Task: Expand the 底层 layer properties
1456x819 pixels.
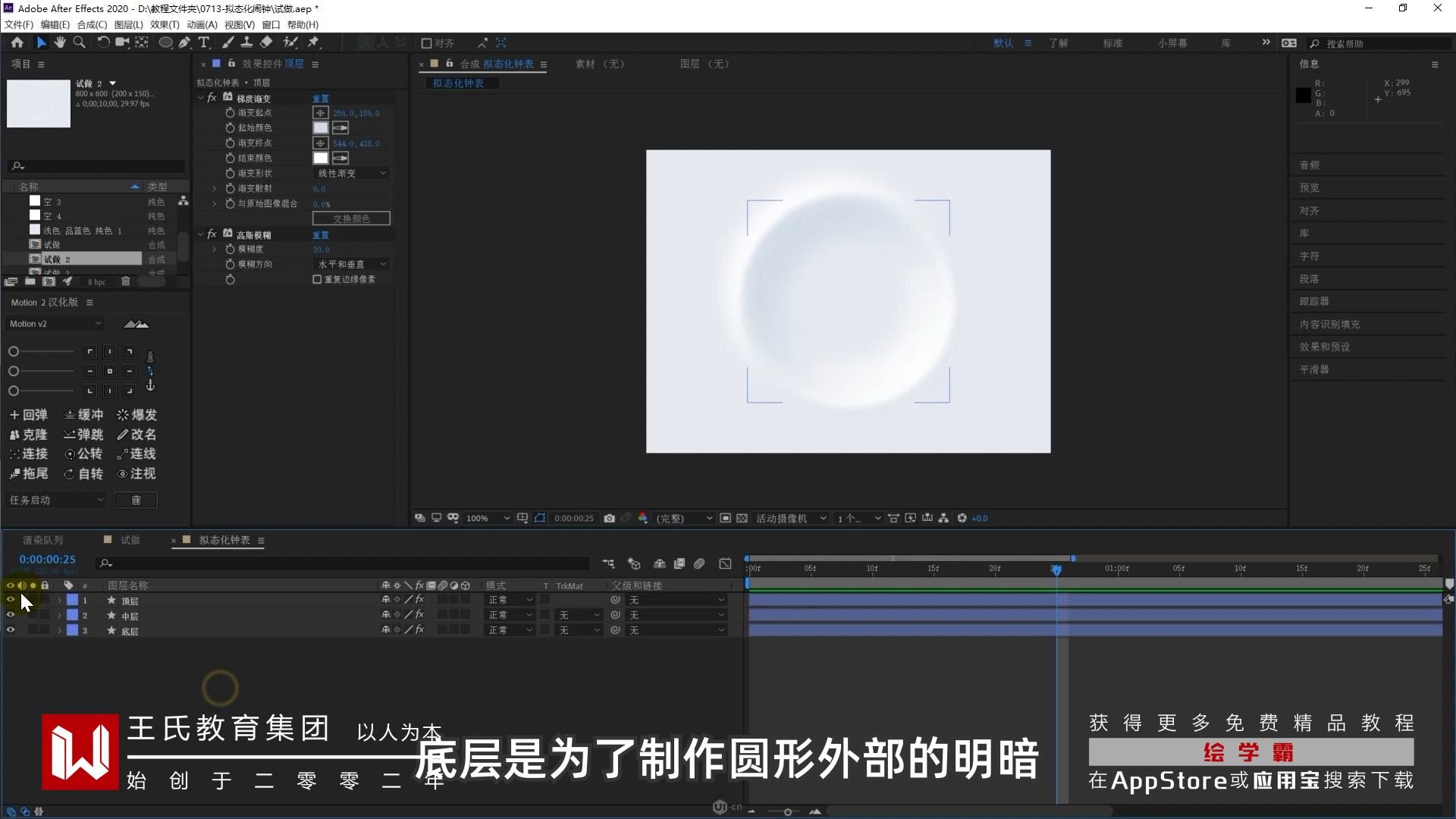Action: click(59, 630)
